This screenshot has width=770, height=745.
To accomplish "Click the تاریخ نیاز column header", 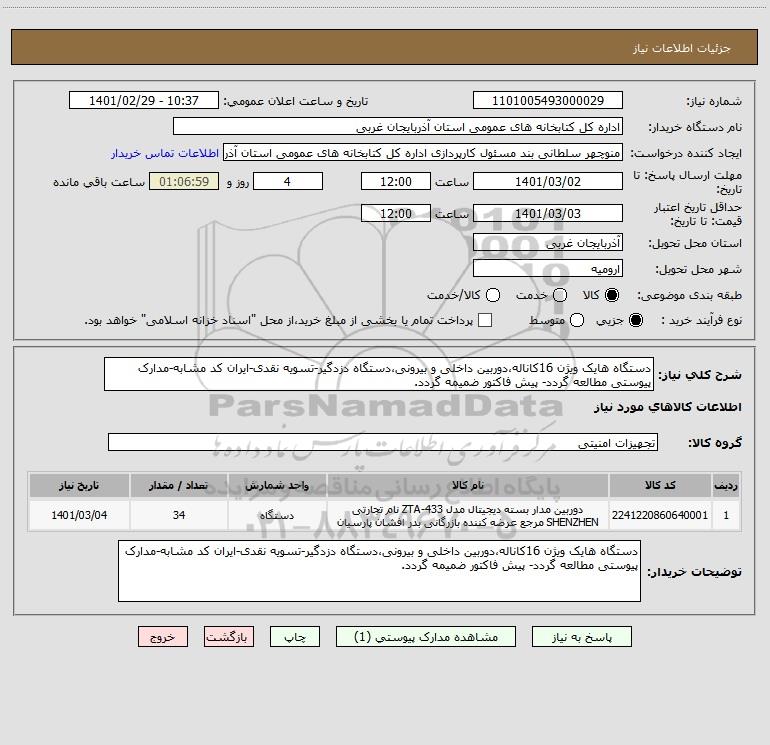I will click(79, 485).
